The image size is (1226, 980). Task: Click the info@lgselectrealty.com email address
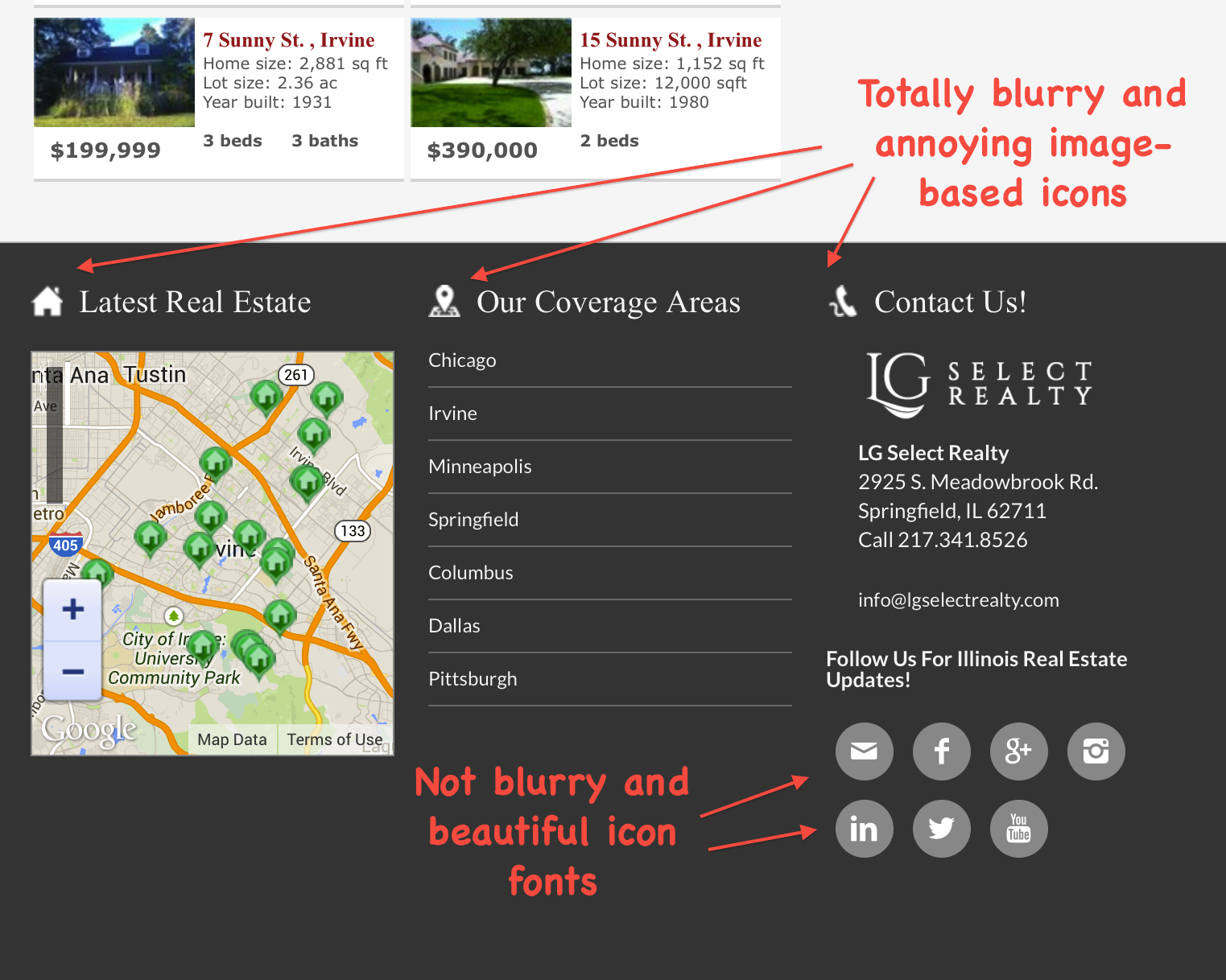[x=958, y=600]
